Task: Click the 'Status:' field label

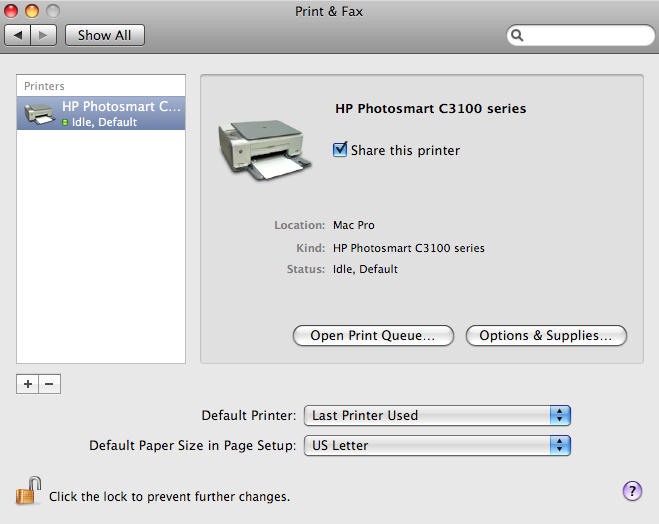Action: click(306, 269)
